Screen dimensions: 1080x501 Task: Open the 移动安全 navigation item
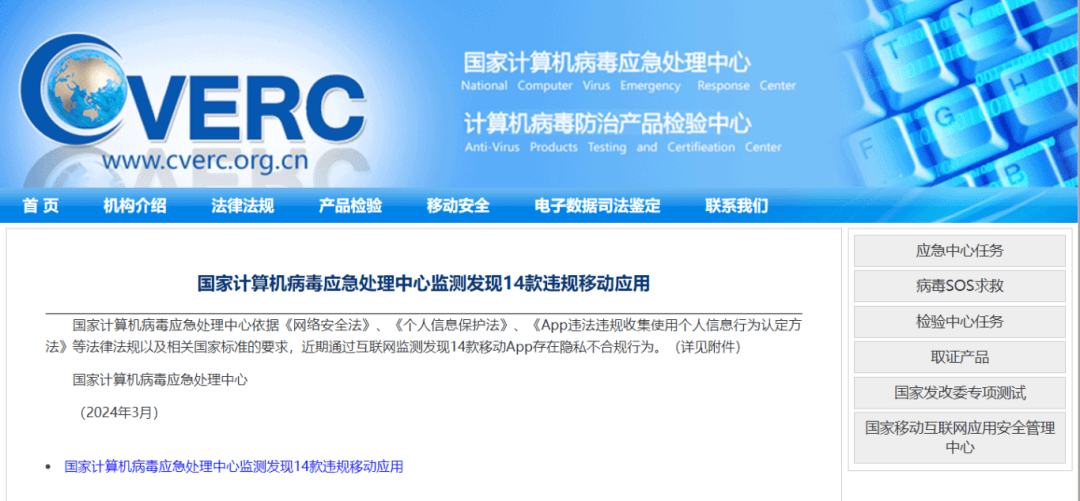coord(458,205)
